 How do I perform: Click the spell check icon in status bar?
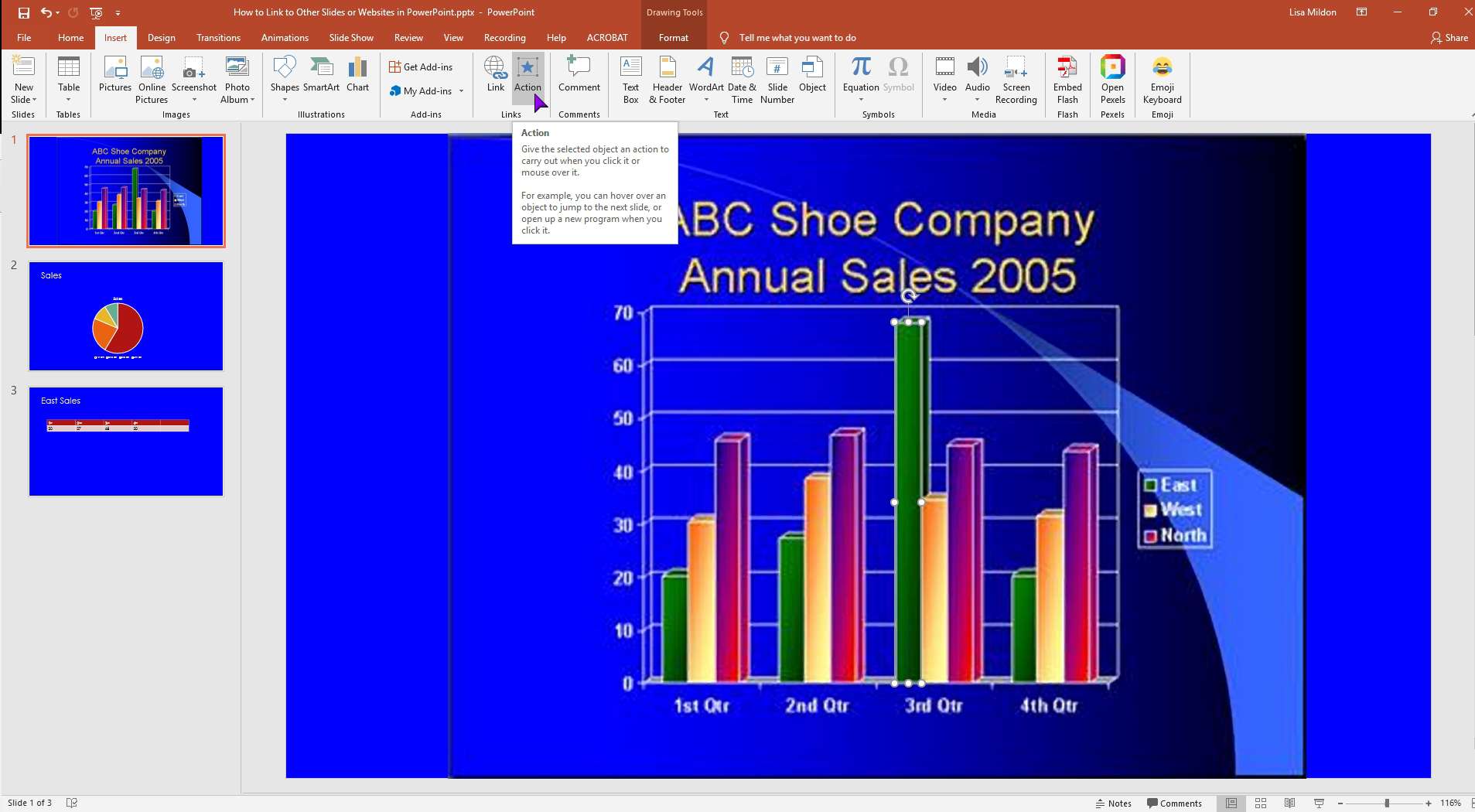72,803
